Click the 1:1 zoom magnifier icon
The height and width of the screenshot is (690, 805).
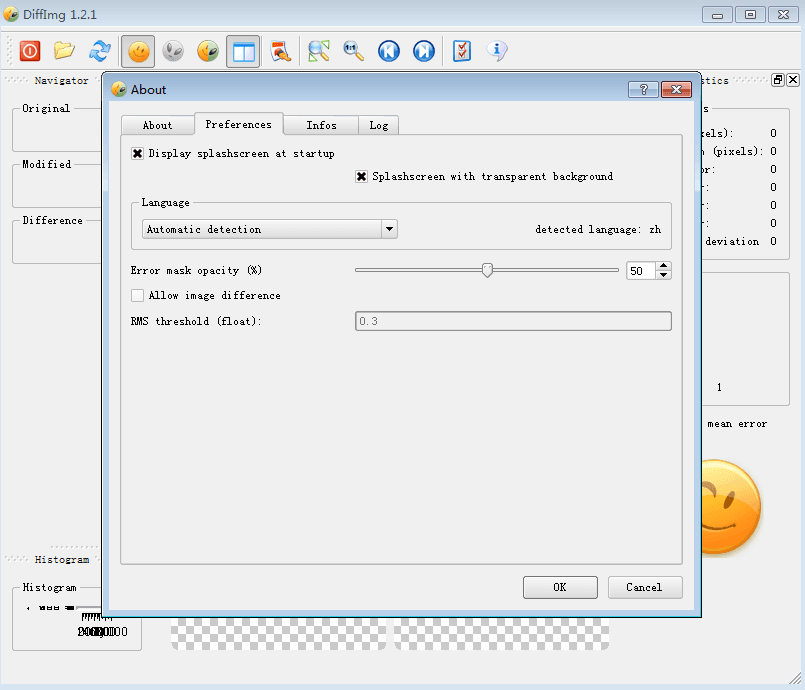[x=353, y=51]
